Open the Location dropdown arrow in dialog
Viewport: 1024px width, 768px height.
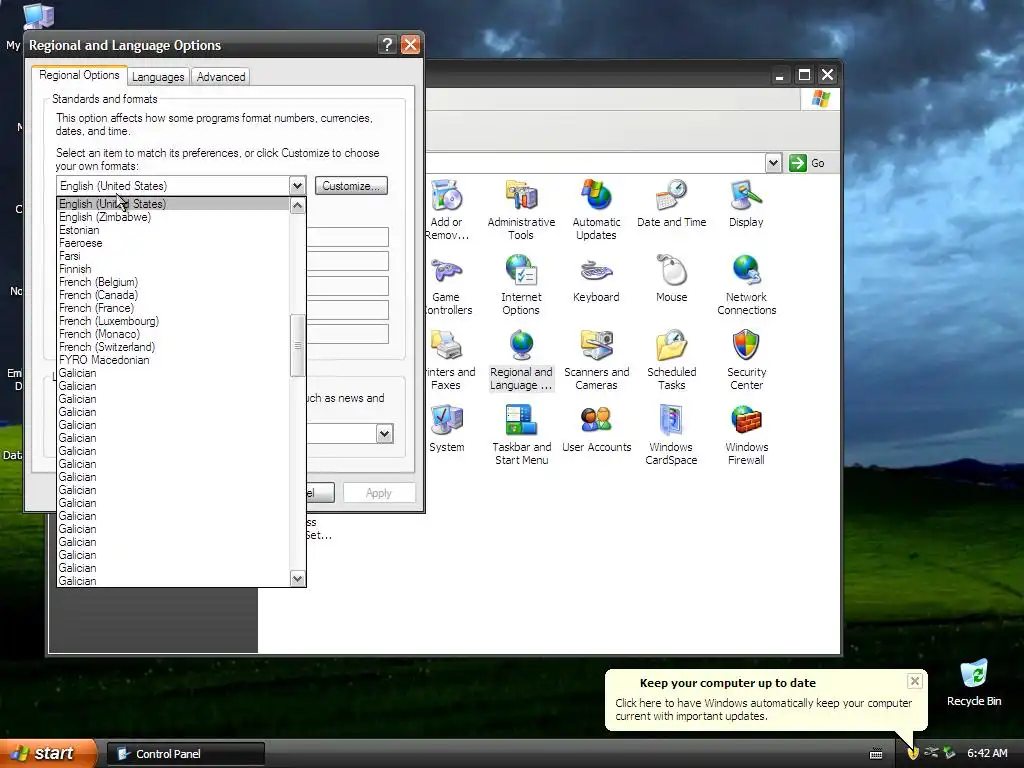pyautogui.click(x=384, y=434)
